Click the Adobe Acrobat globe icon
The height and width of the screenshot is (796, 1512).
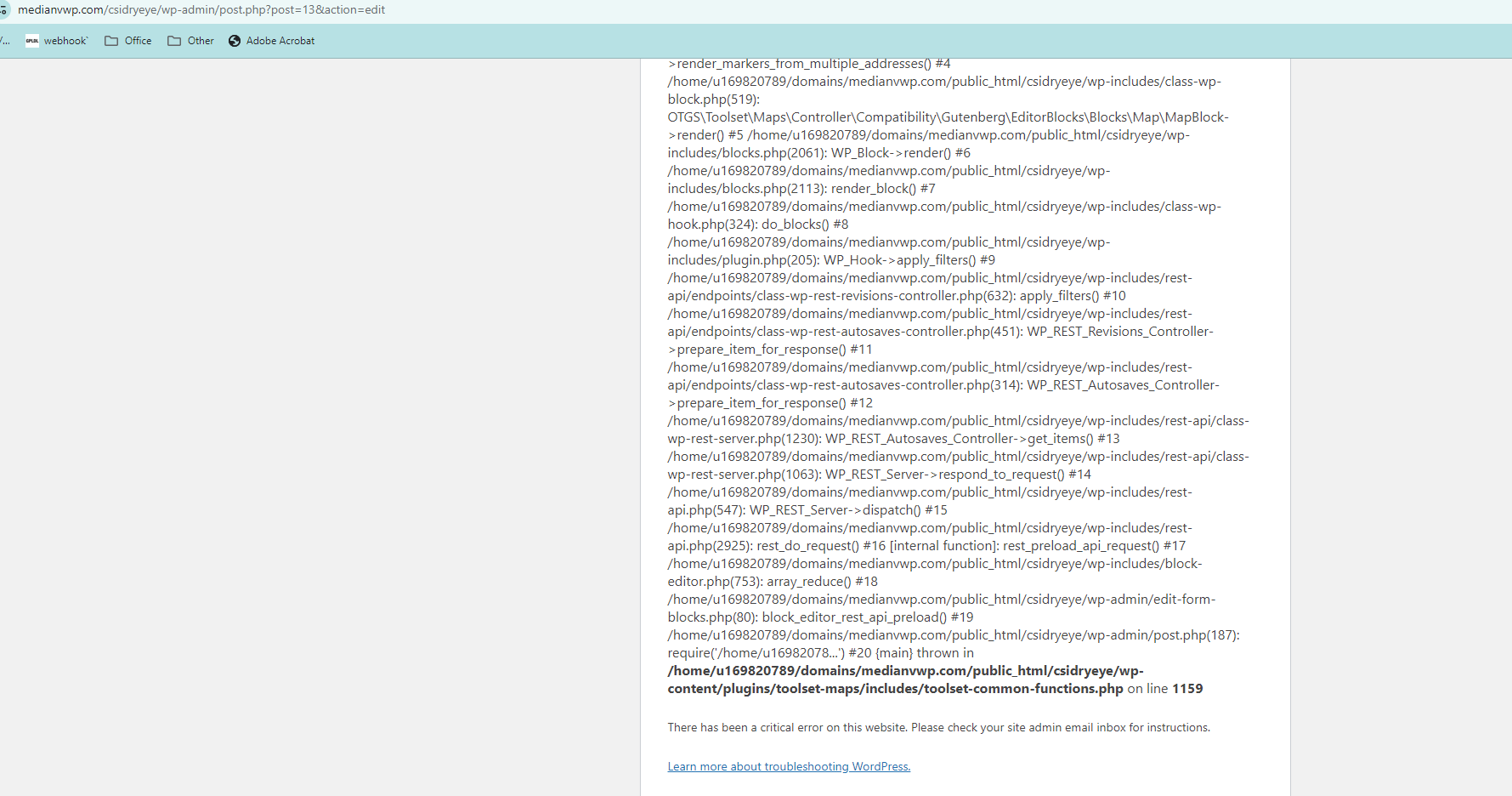[235, 41]
